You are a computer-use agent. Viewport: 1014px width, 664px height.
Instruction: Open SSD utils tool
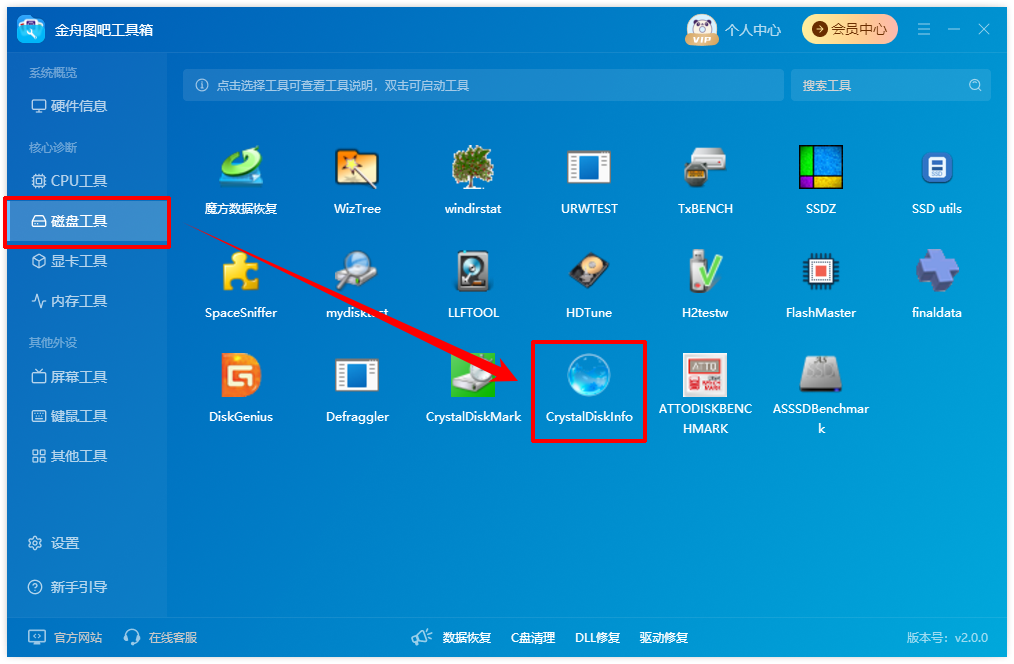pyautogui.click(x=936, y=180)
